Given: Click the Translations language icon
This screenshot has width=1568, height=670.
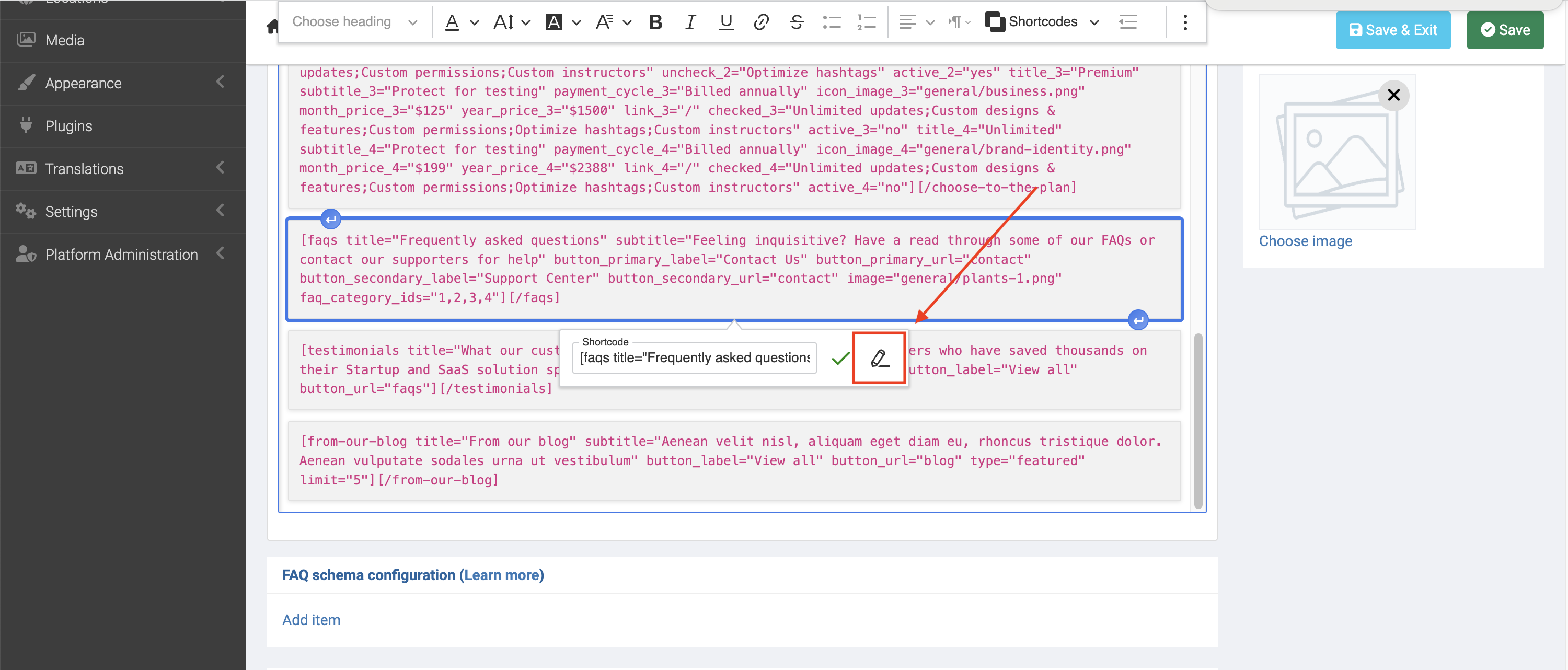Looking at the screenshot, I should (x=26, y=168).
